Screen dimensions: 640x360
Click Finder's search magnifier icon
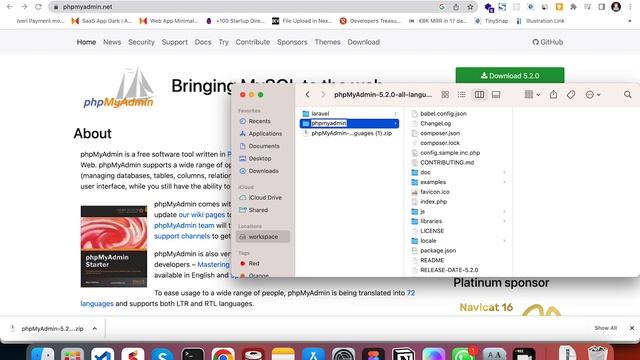point(627,95)
